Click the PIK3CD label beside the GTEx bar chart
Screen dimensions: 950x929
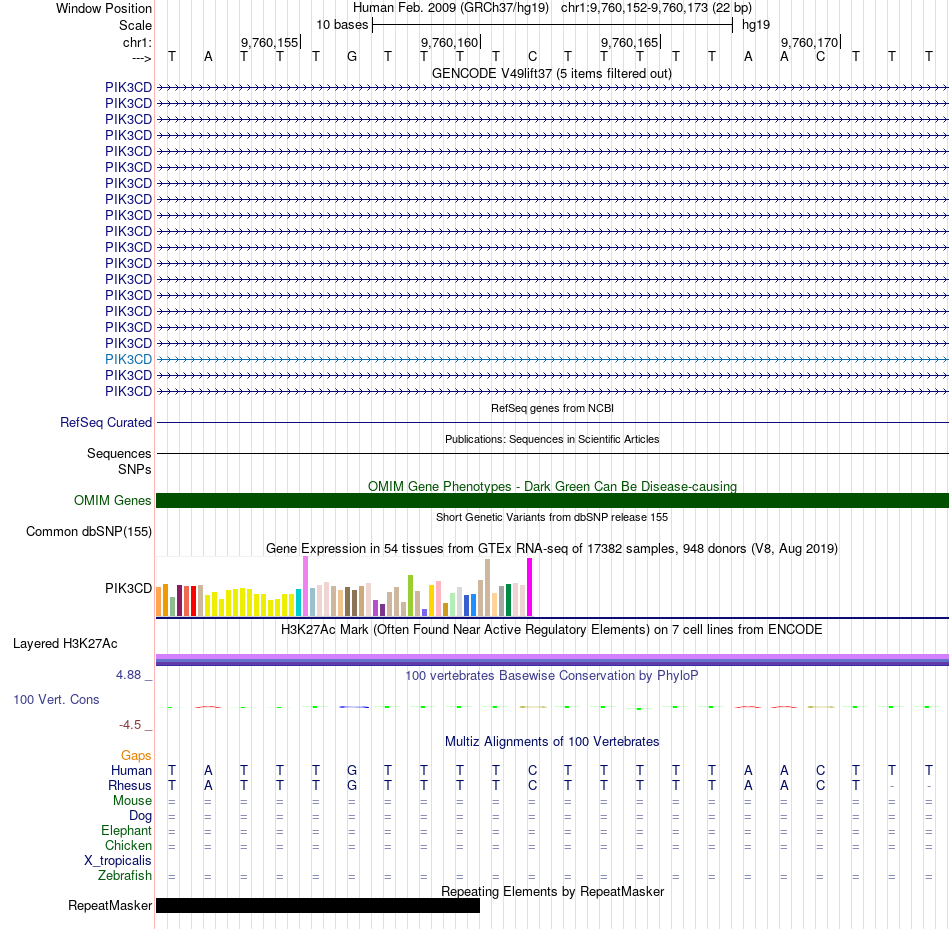(128, 588)
